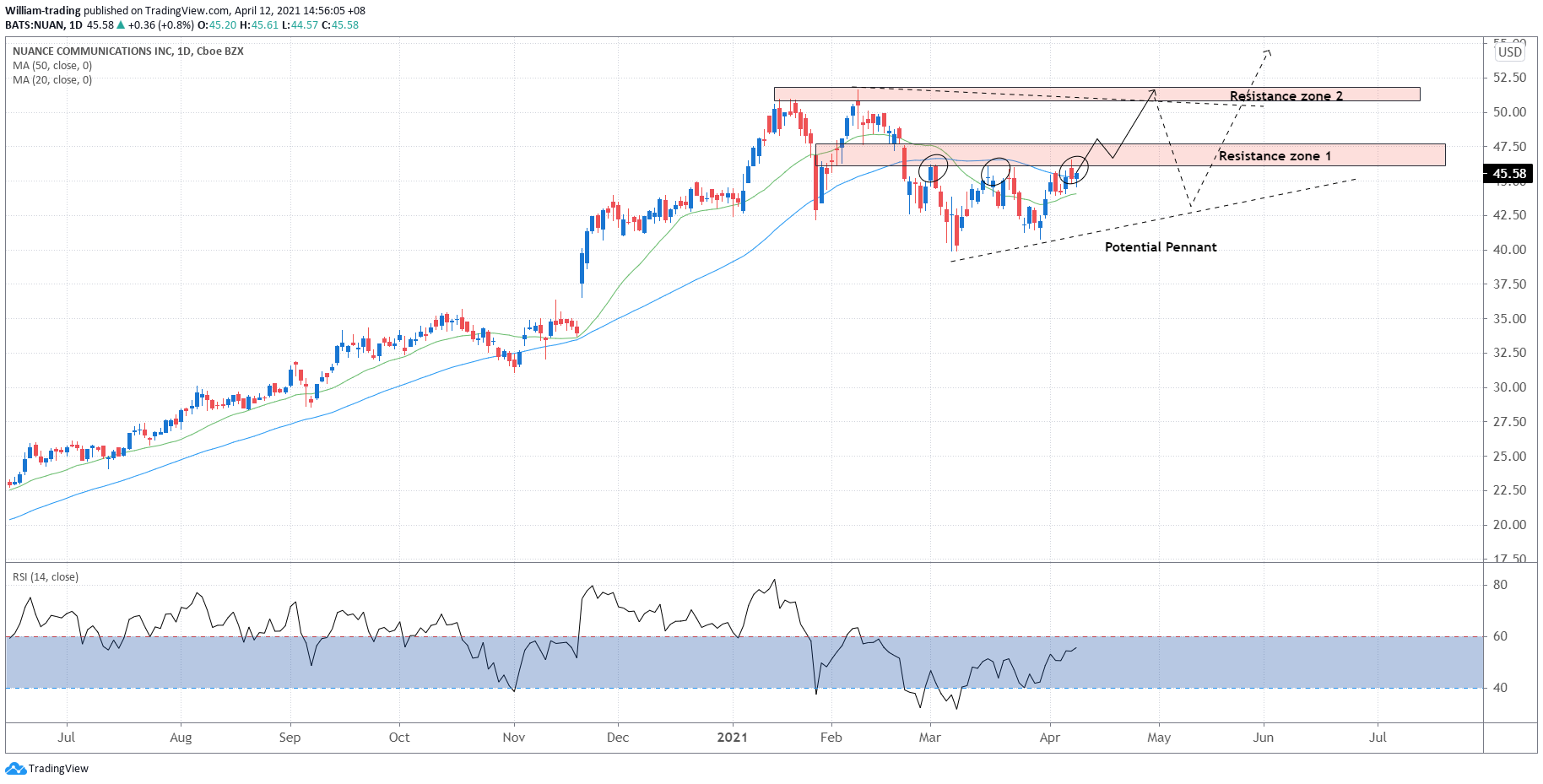Click the Resistance zone 1 label
The width and height of the screenshot is (1543, 784).
pos(1275,156)
